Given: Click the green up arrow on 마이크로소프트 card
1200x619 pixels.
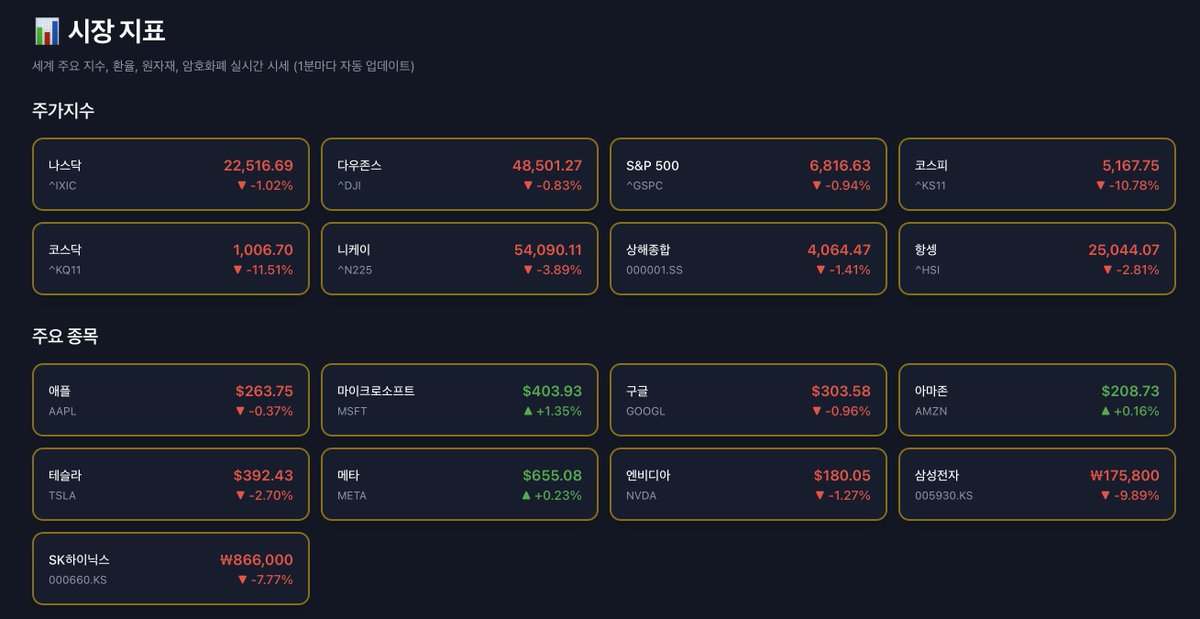Looking at the screenshot, I should [x=529, y=411].
